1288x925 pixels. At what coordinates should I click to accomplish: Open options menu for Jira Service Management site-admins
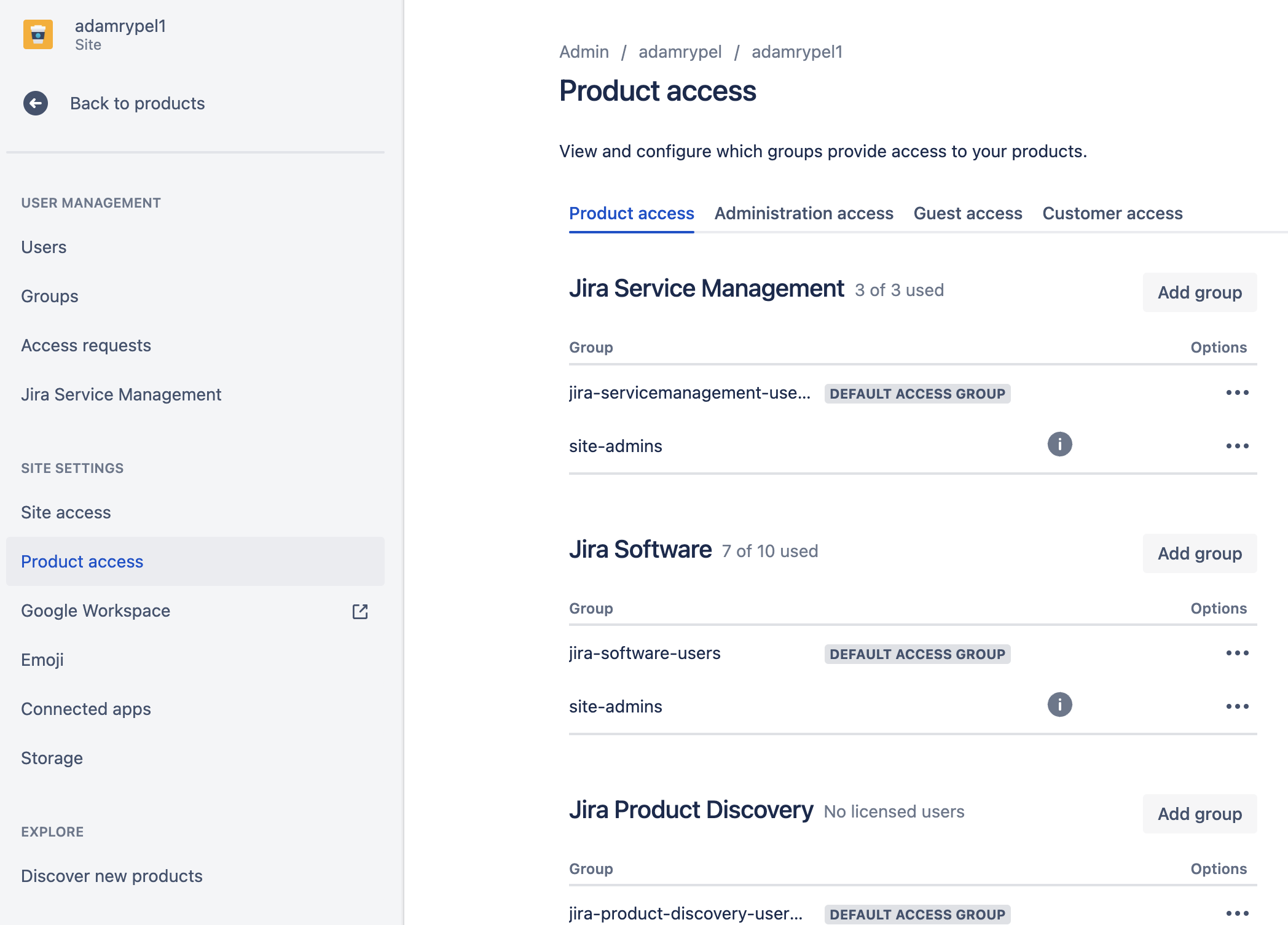coord(1237,446)
